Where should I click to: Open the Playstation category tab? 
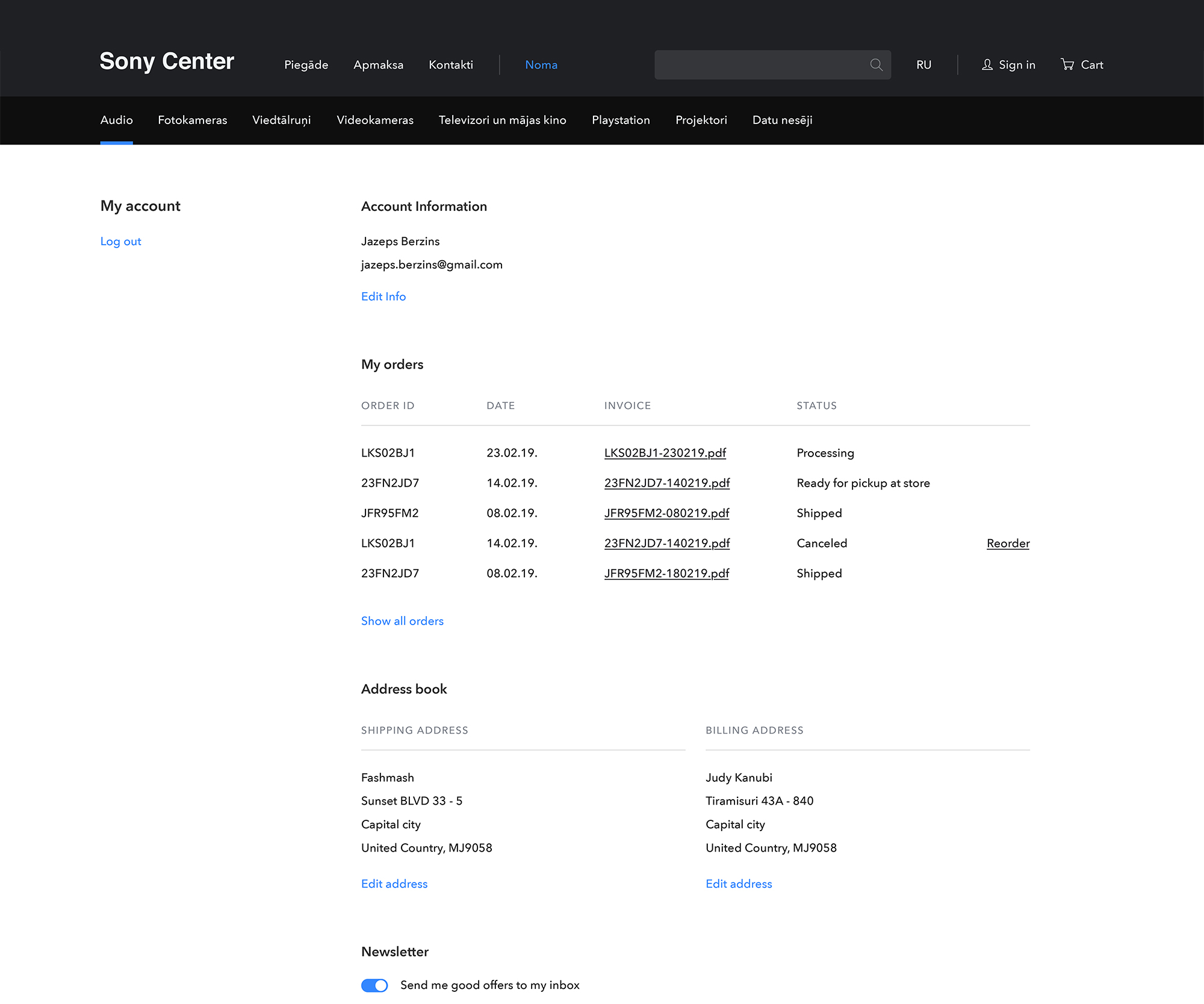pos(621,120)
